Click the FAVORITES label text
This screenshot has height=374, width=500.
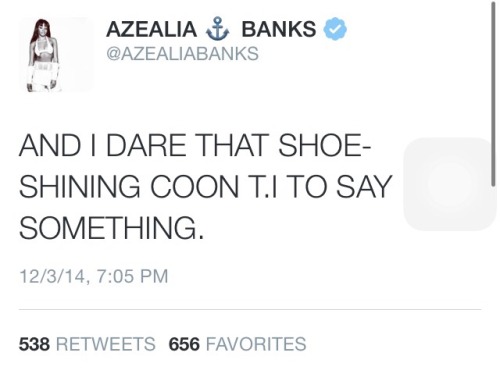(256, 344)
